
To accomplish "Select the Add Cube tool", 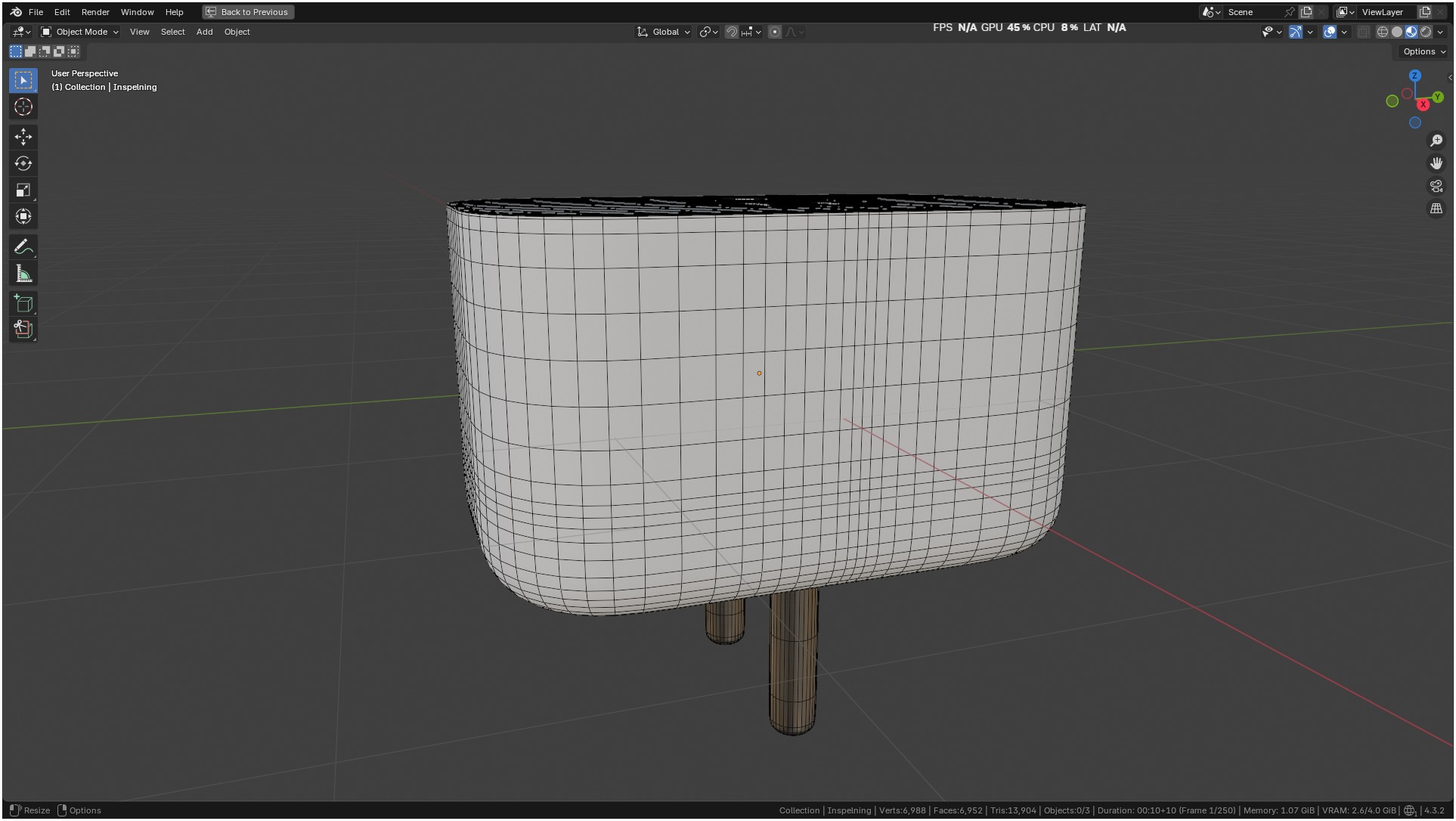I will tap(23, 304).
